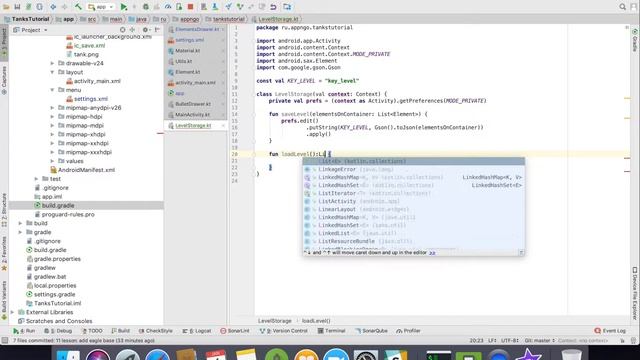The width and height of the screenshot is (640, 360).
Task: Switch to the MainActivity.kt tab
Action: click(196, 115)
